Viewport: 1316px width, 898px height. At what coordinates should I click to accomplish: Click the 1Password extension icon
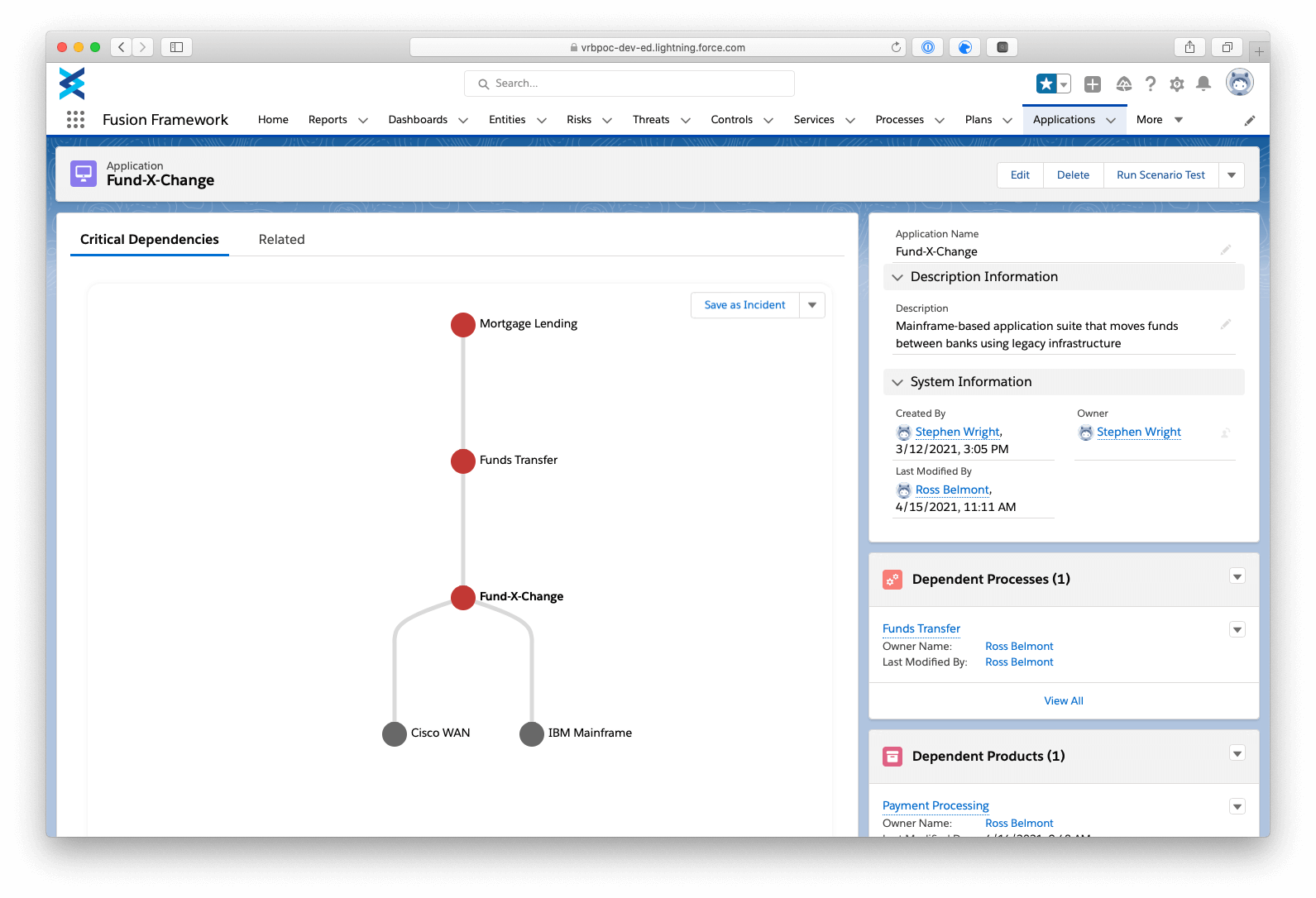[928, 47]
